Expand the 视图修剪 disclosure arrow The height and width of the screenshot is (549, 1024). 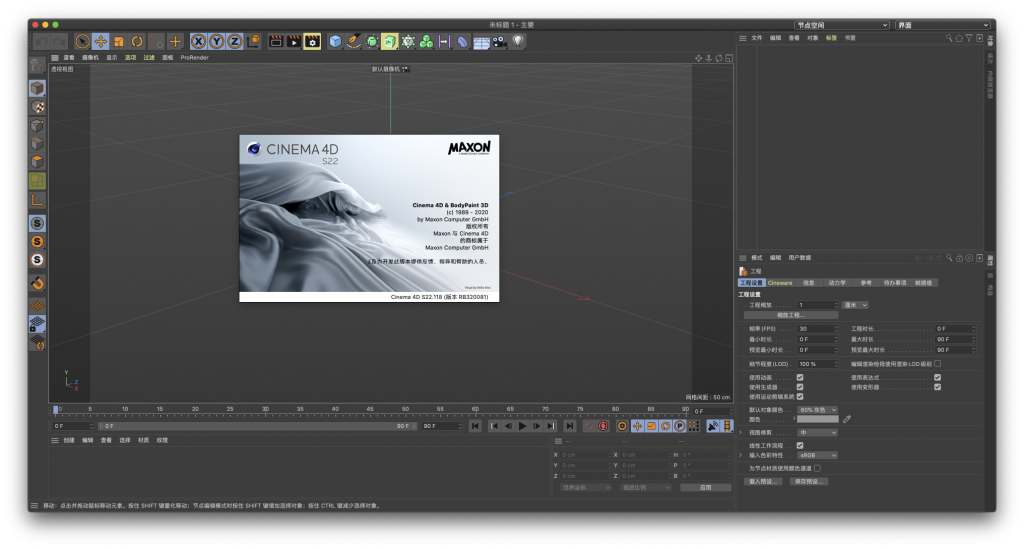741,432
